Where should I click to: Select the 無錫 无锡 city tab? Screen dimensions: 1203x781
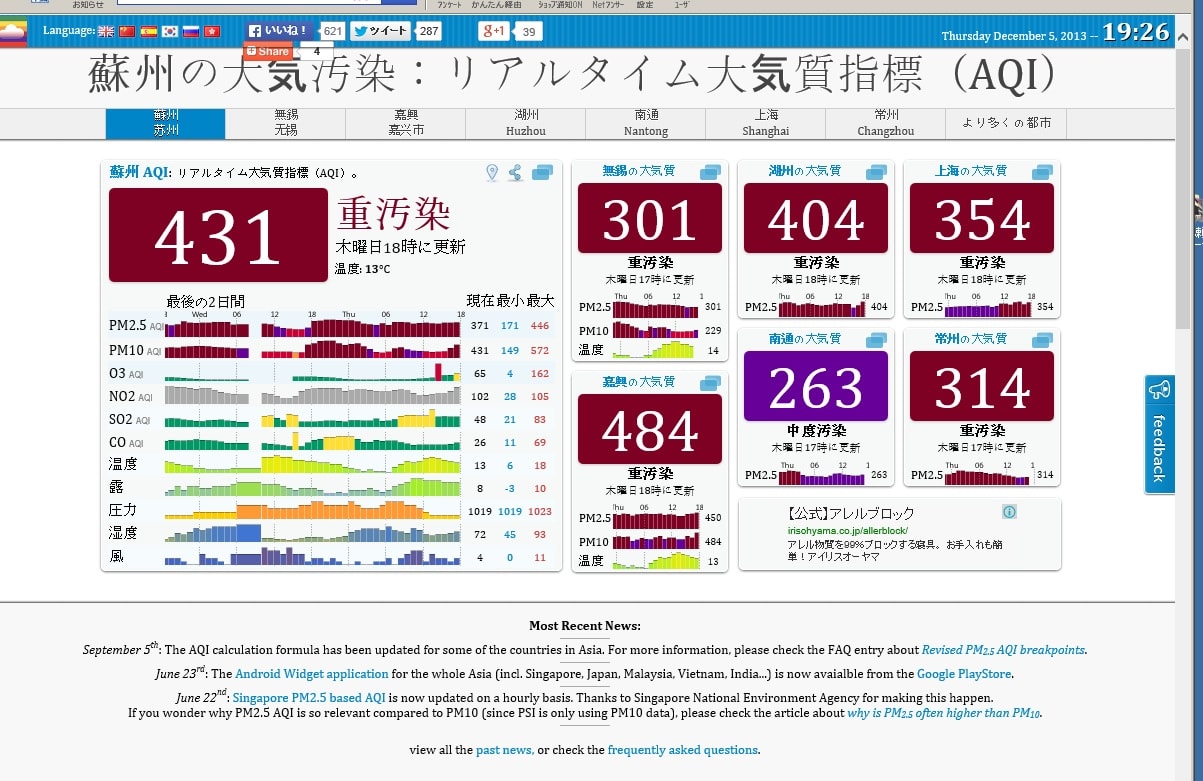[x=286, y=123]
